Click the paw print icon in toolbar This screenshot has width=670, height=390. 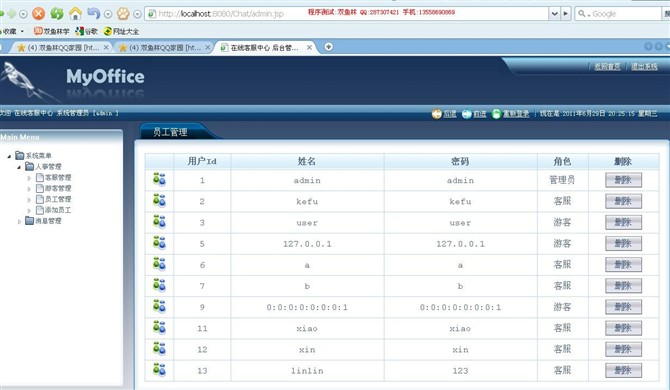point(123,14)
